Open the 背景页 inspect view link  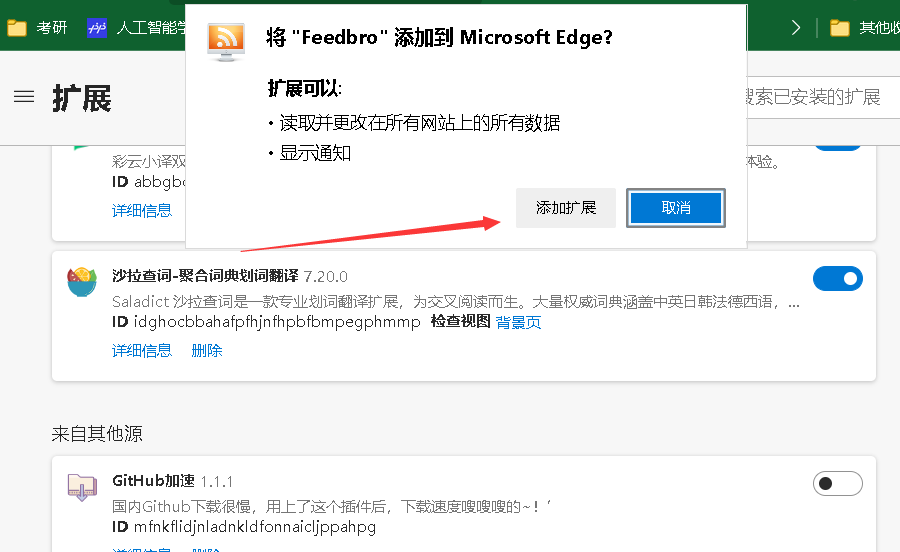point(518,322)
